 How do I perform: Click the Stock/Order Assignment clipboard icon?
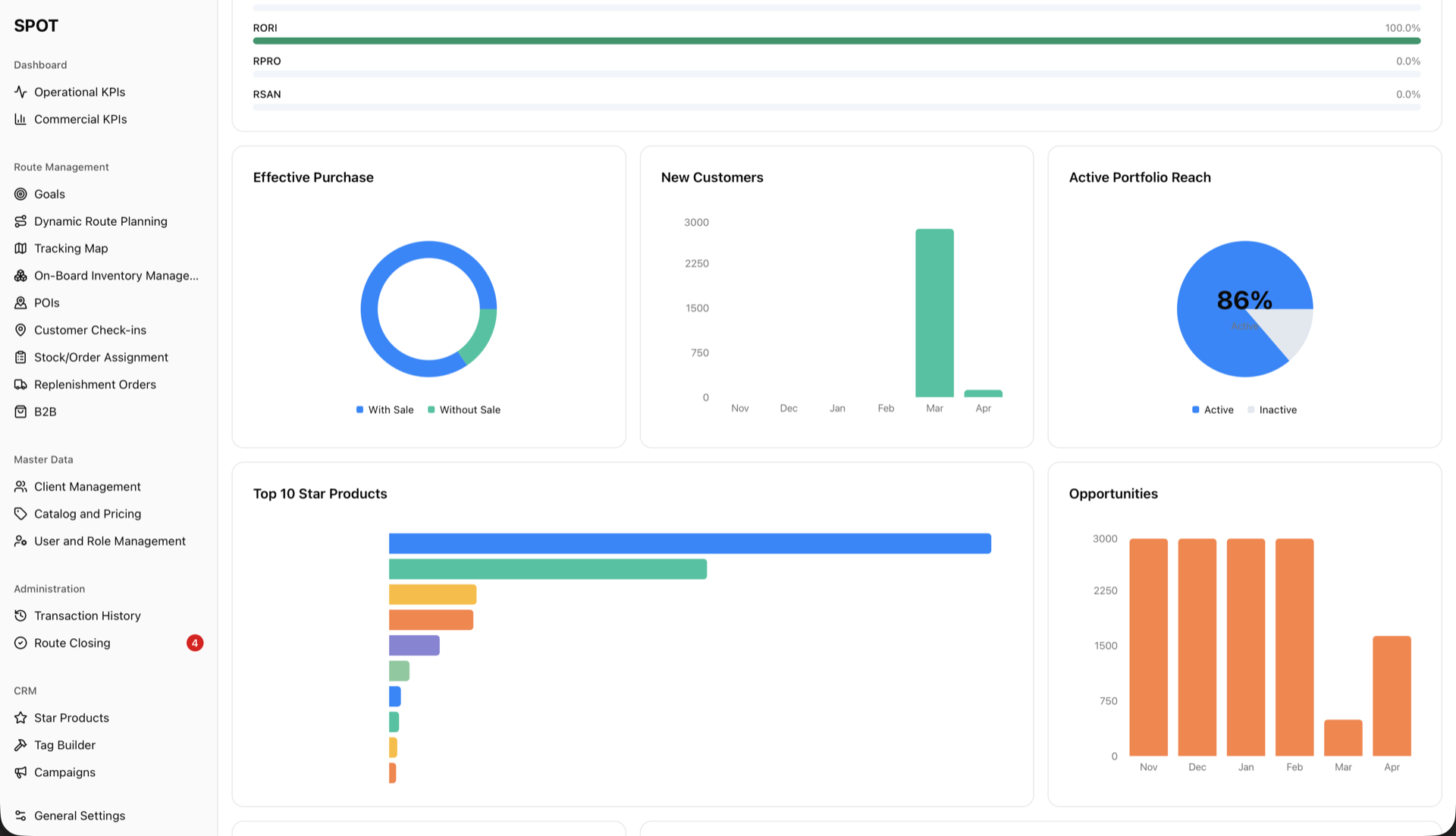click(20, 358)
